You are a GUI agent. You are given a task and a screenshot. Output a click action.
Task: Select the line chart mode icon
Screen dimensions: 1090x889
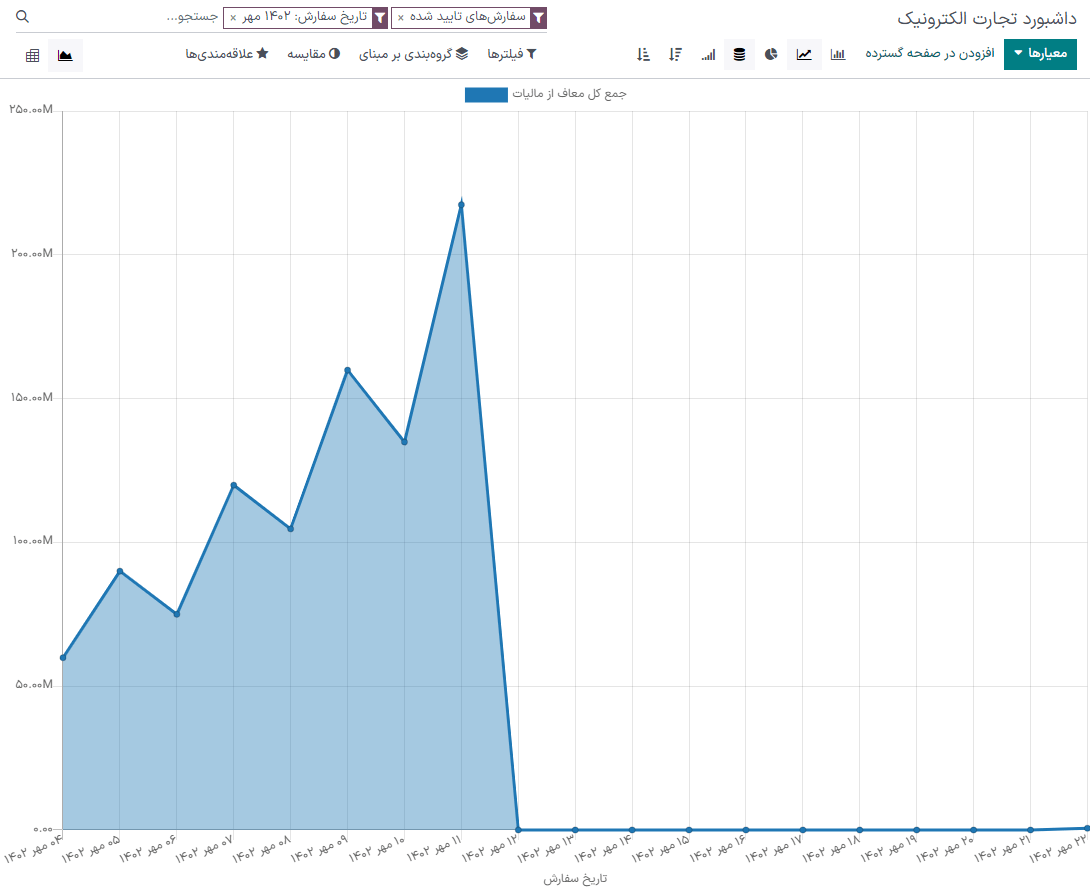(804, 54)
